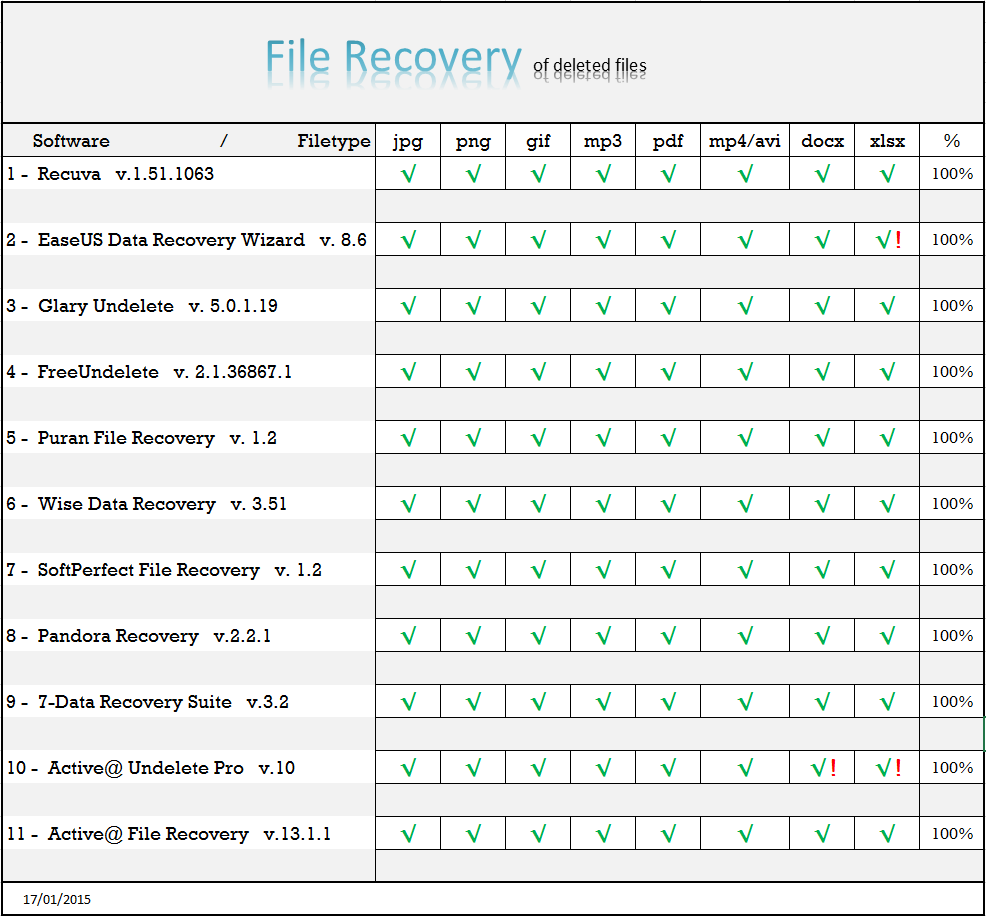Click the SoftPerfect docx checkmark
The width and height of the screenshot is (986, 917).
(823, 570)
